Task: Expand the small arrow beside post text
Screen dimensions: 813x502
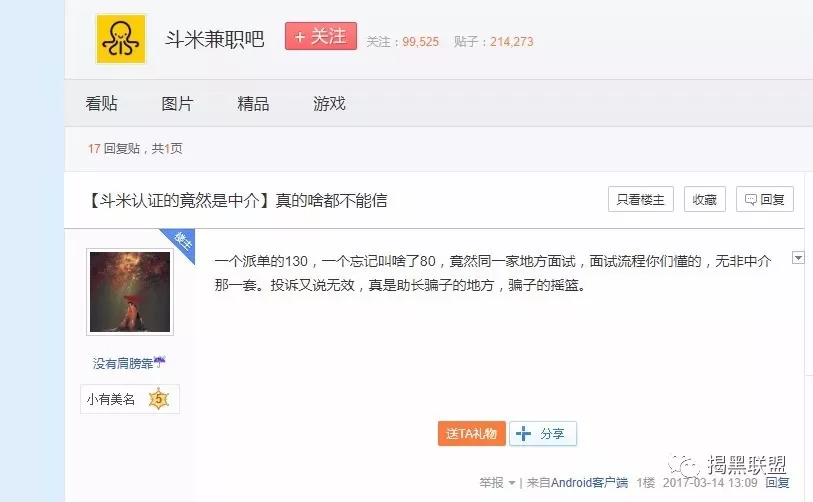Action: click(x=798, y=258)
